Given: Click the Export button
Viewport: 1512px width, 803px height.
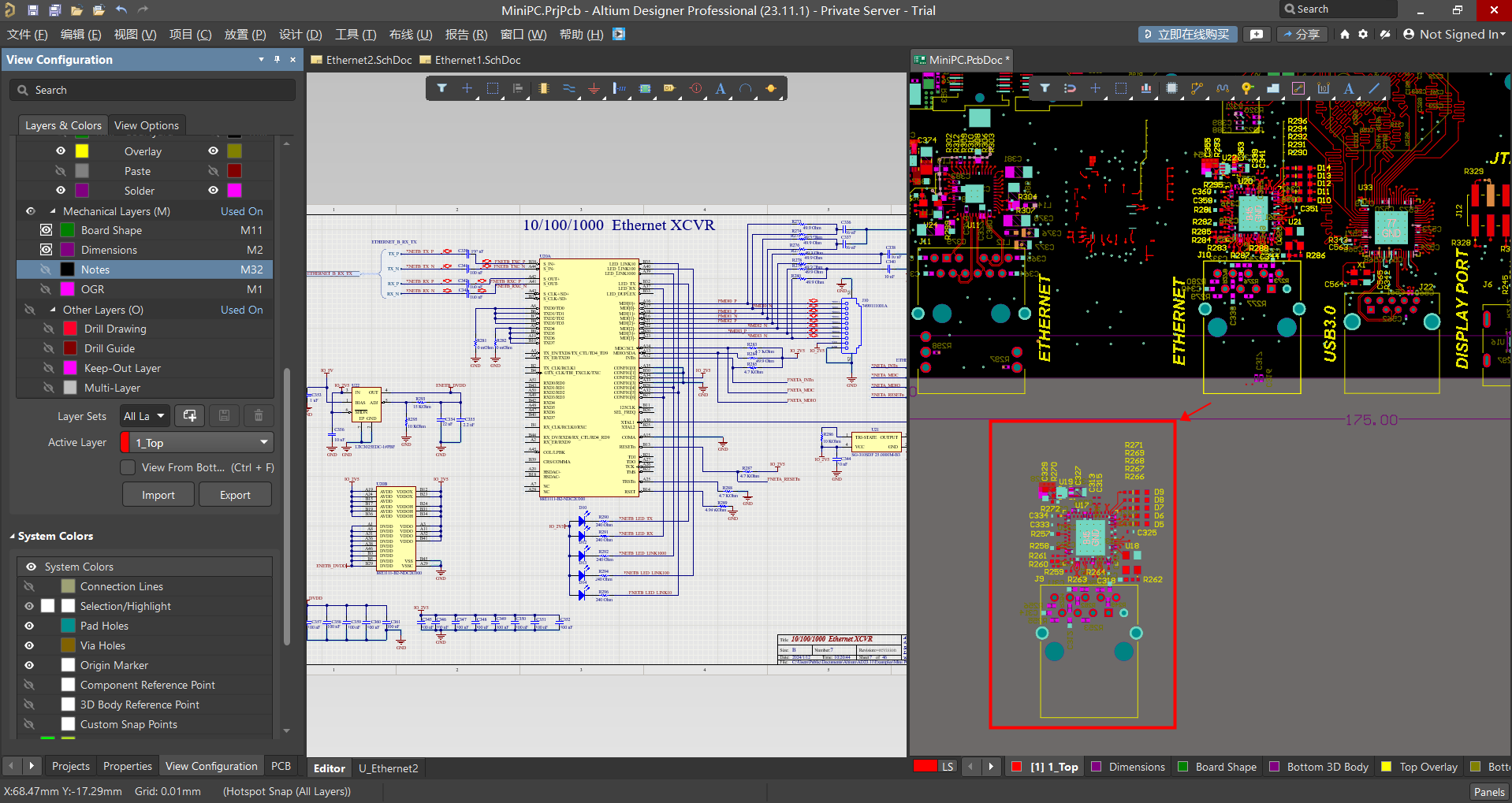Looking at the screenshot, I should tap(235, 495).
